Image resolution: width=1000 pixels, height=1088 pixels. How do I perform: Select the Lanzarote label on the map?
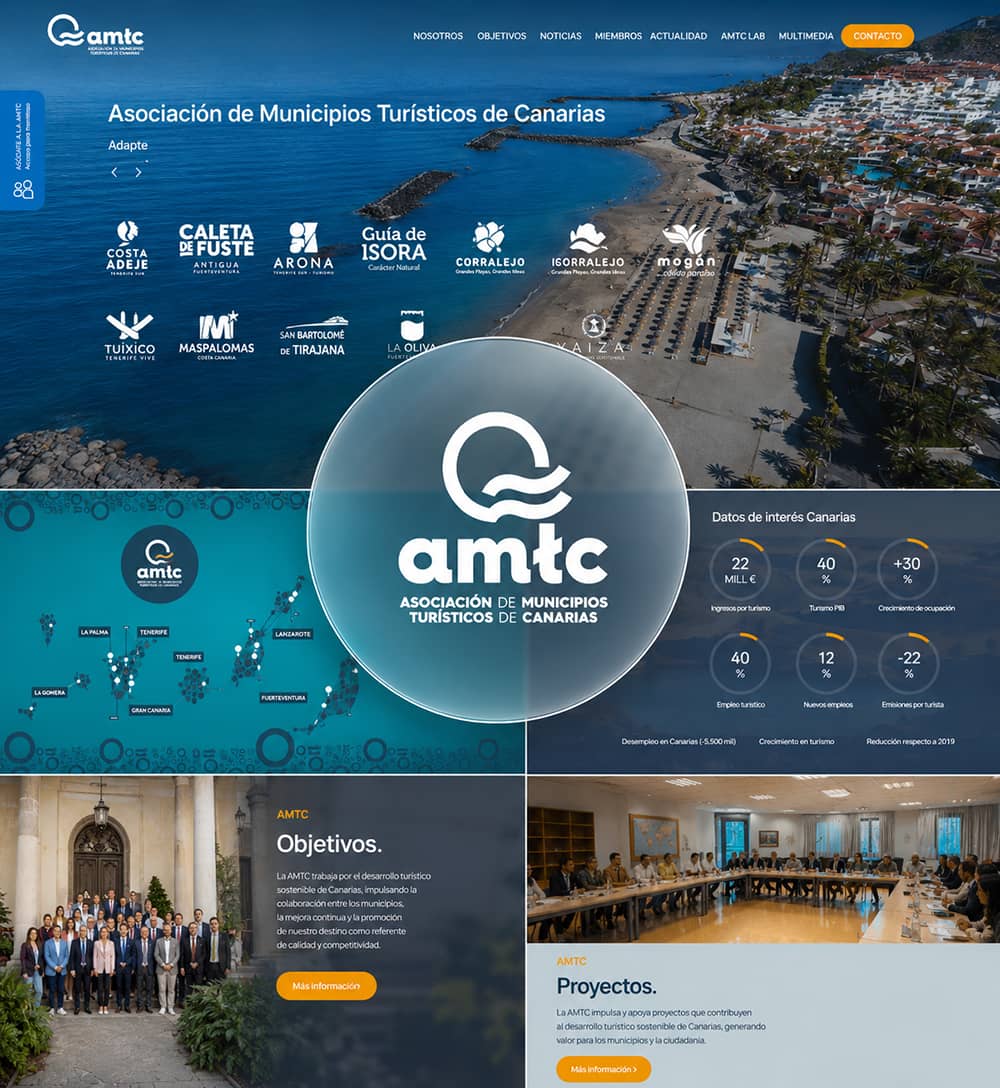coord(293,634)
